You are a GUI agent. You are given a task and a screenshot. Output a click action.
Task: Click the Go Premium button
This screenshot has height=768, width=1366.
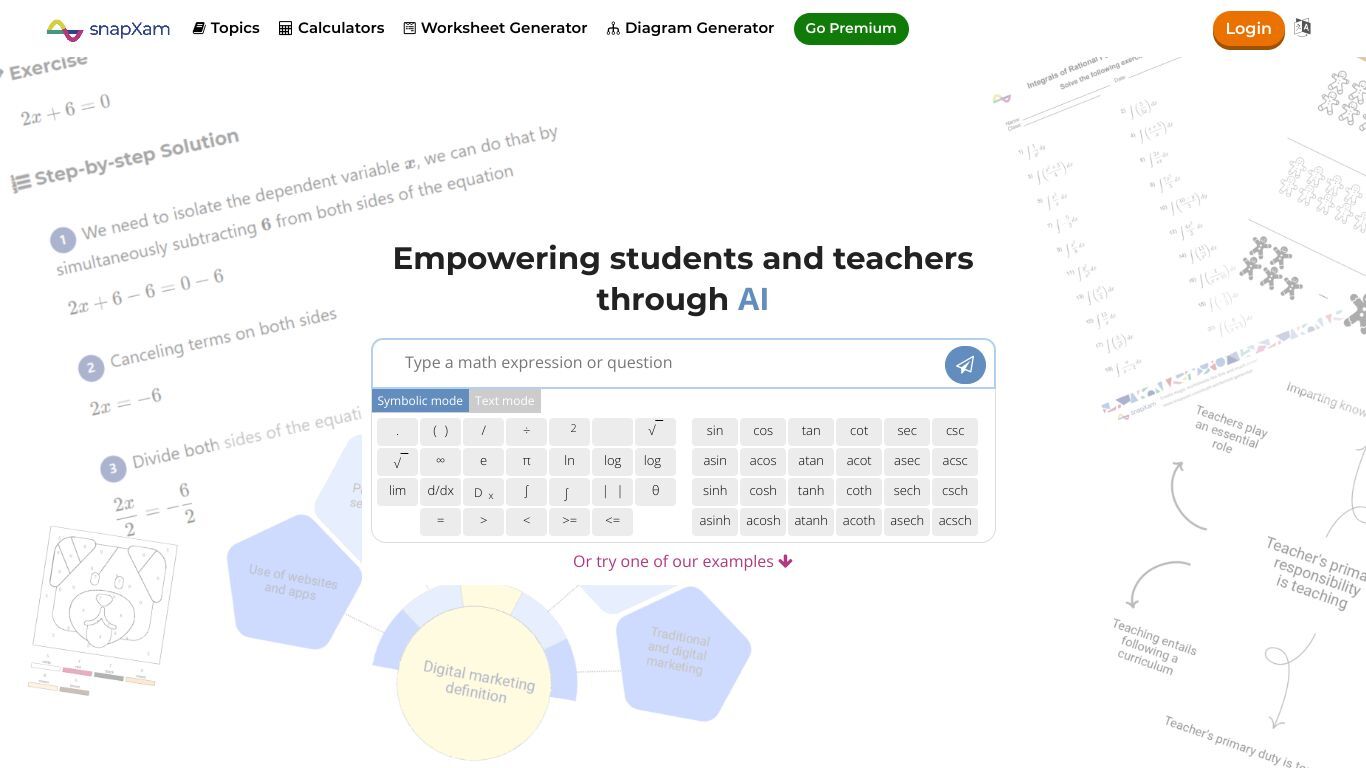pos(851,29)
